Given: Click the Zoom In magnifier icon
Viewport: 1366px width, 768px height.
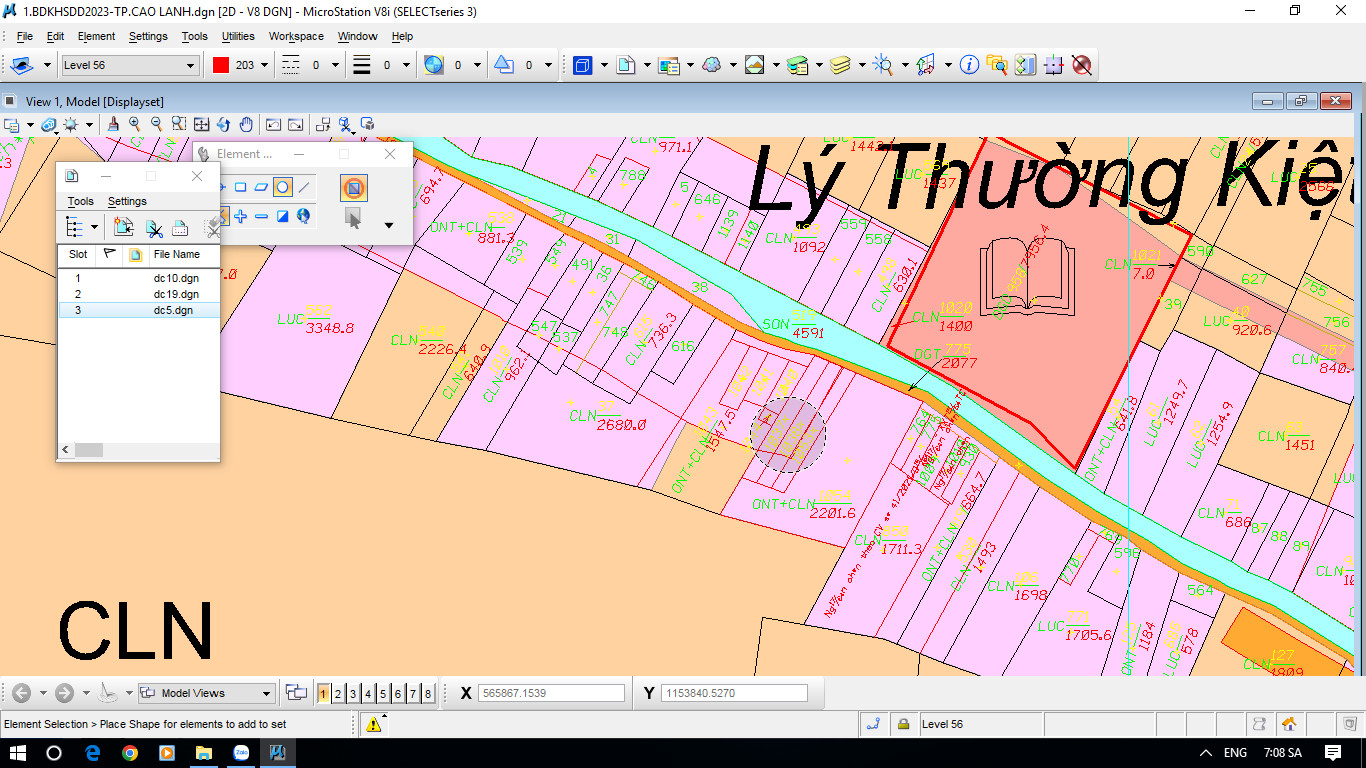Looking at the screenshot, I should [x=135, y=125].
